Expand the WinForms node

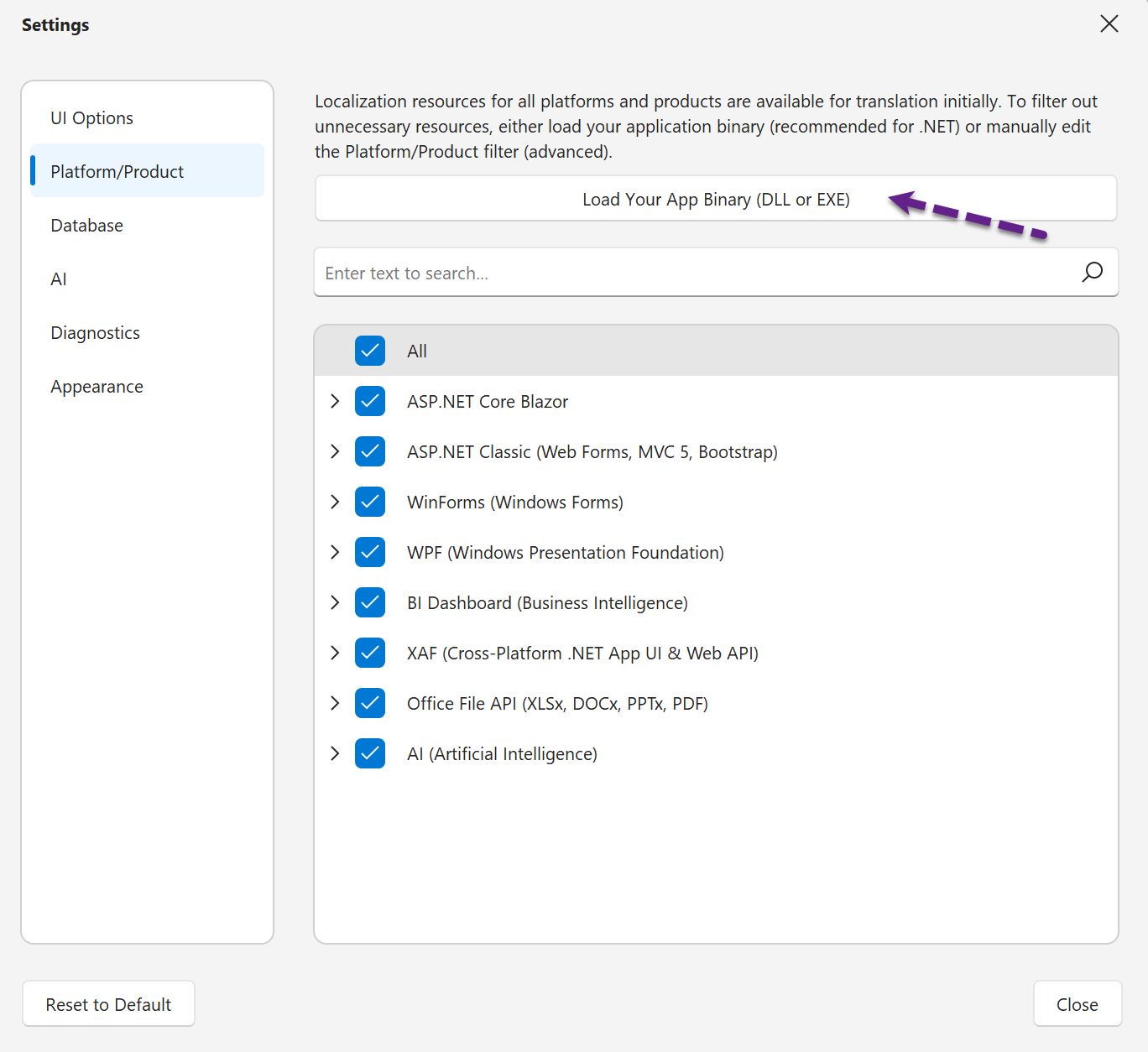coord(335,502)
